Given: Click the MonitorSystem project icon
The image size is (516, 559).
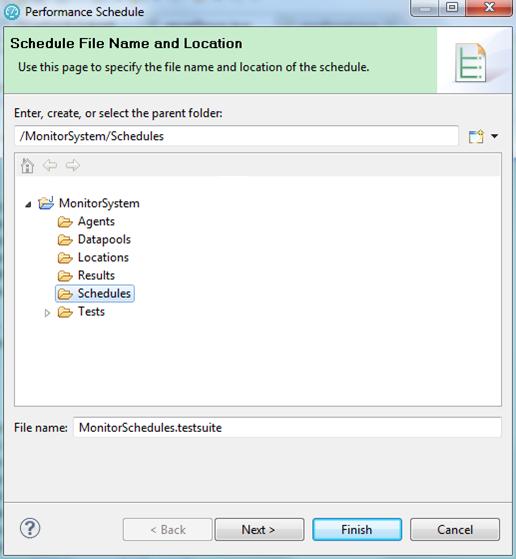Looking at the screenshot, I should click(46, 203).
